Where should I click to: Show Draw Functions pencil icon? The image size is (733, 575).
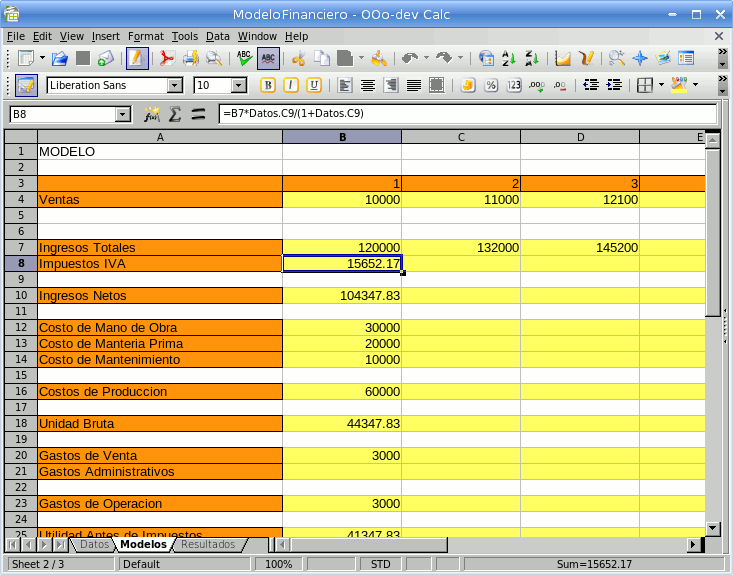(x=586, y=58)
